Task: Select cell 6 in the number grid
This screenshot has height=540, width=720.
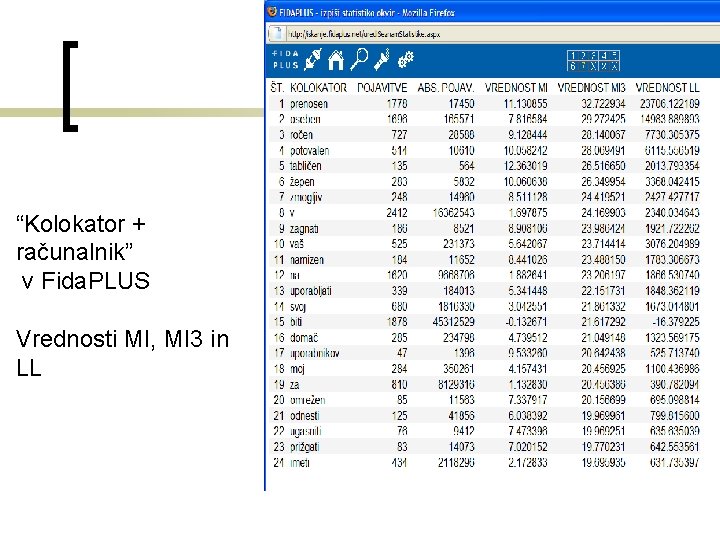Action: [x=572, y=66]
